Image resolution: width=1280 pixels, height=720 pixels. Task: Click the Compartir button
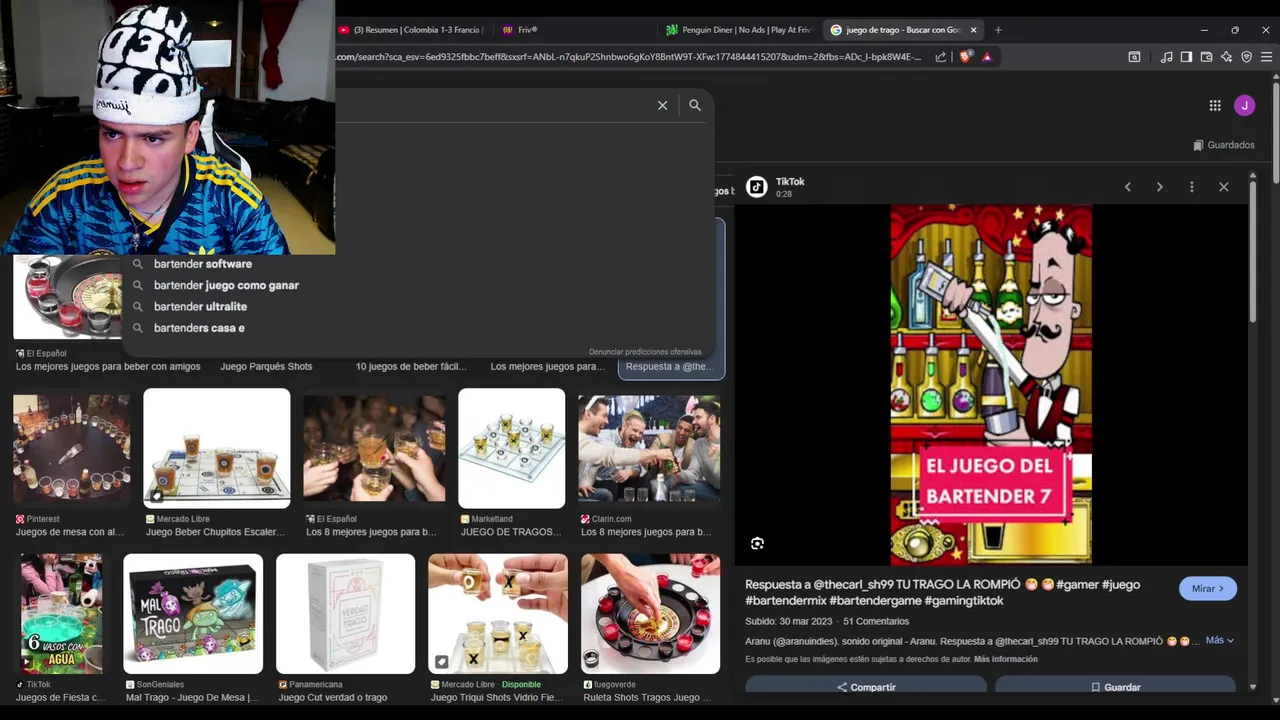(x=866, y=687)
